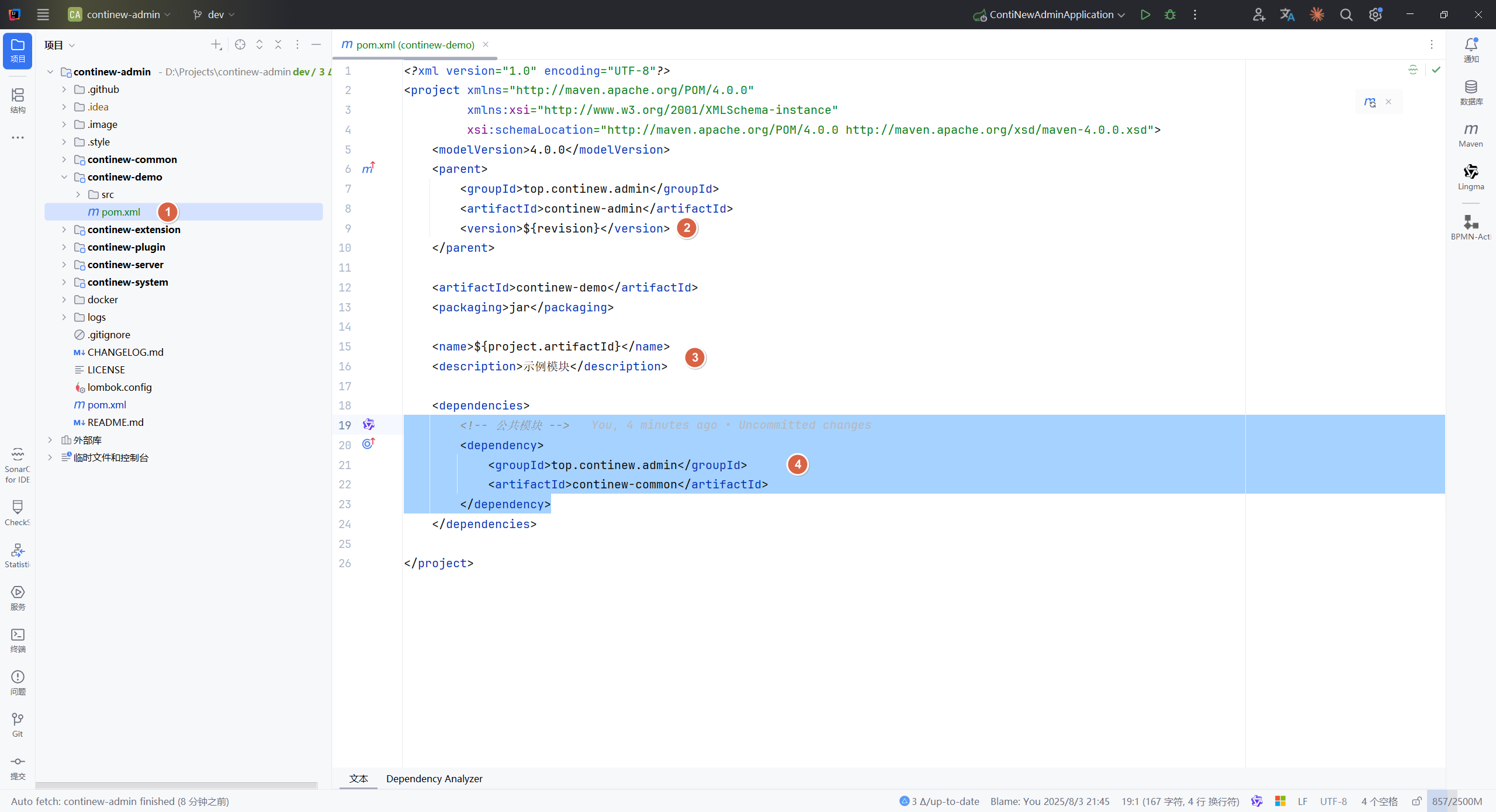Image resolution: width=1496 pixels, height=812 pixels.
Task: Click the UTF-8 encoding indicator
Action: [1334, 801]
